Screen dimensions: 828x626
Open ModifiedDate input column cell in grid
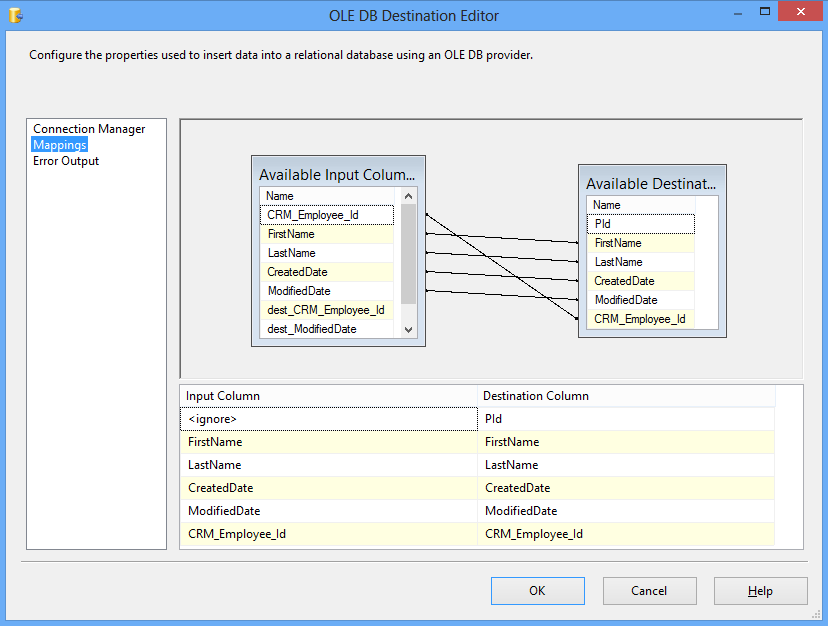[x=329, y=511]
